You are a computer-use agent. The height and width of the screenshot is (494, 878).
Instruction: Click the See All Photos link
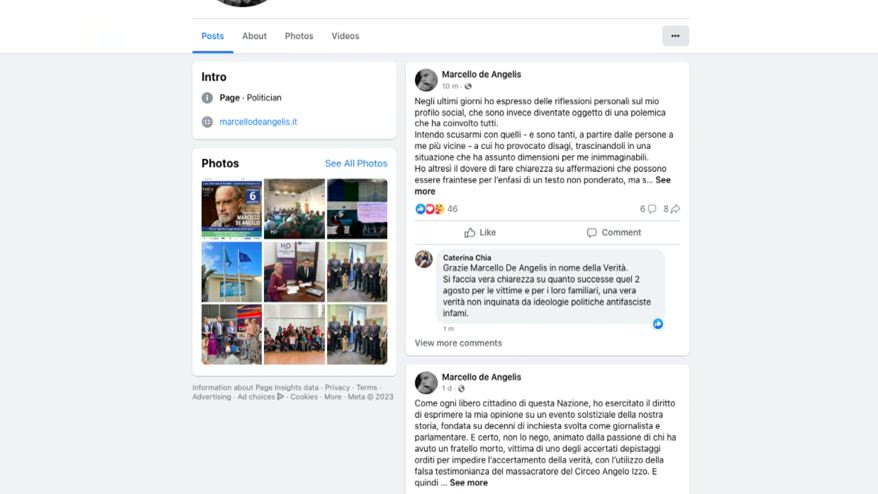[356, 164]
